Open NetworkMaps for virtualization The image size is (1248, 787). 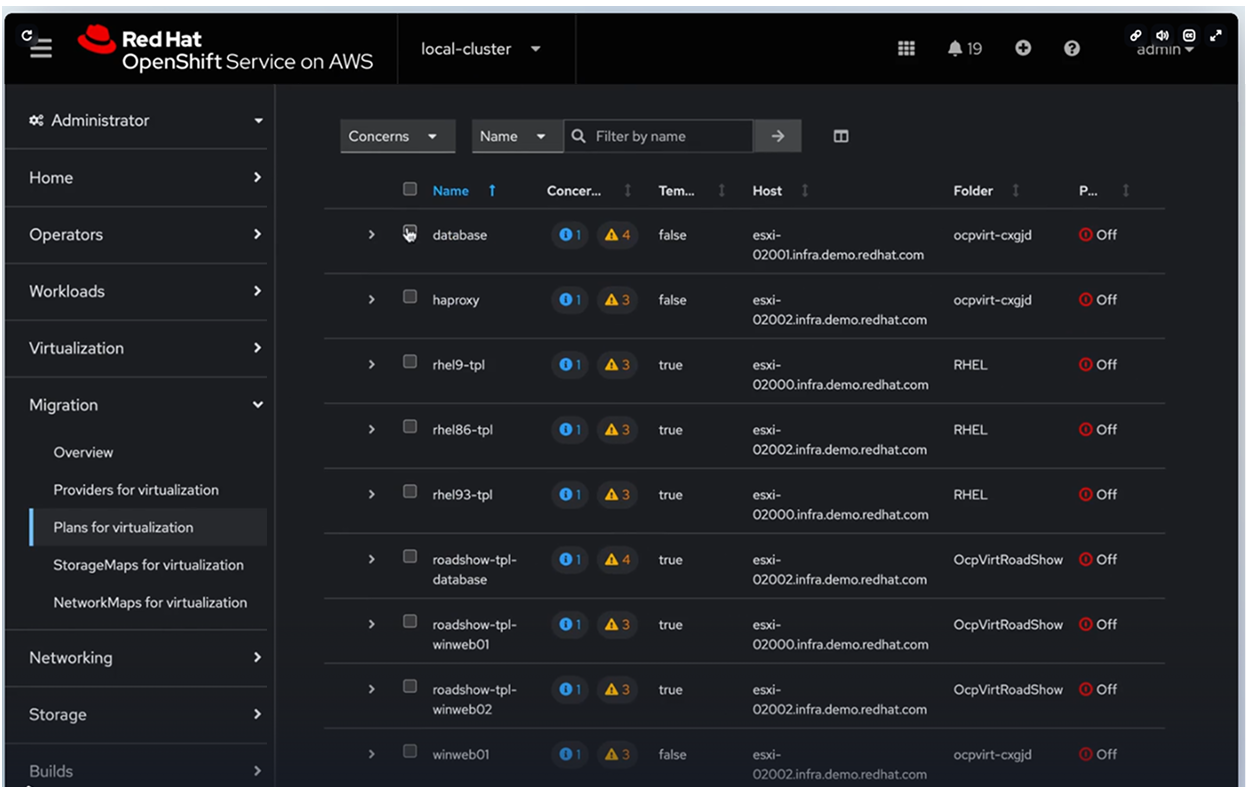150,603
